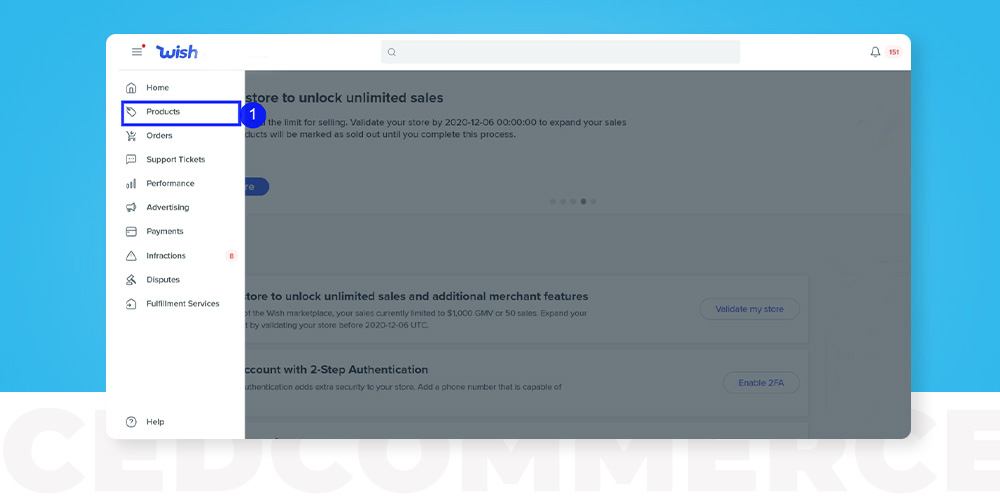
Task: Focus the top search field
Action: tap(561, 52)
